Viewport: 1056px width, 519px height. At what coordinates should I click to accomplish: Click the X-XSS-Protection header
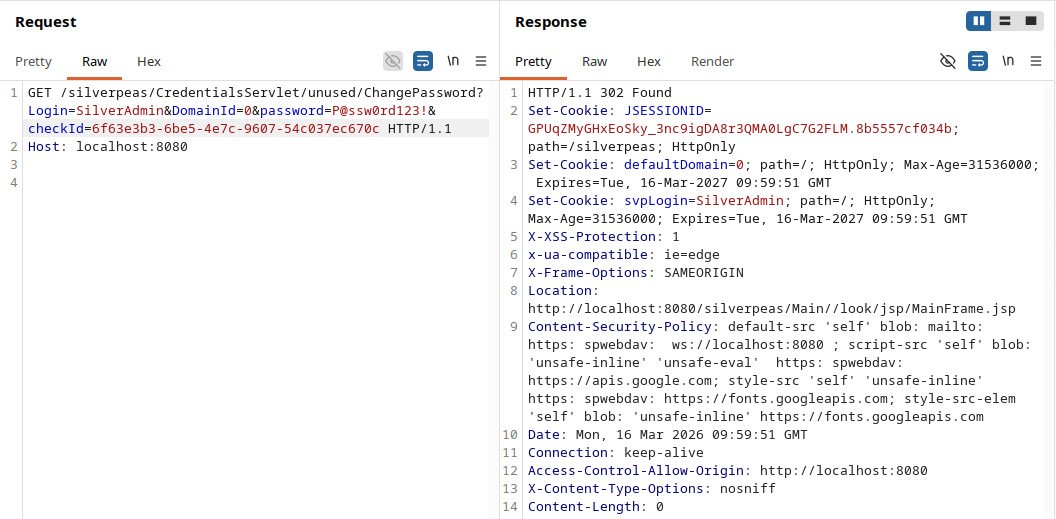tap(603, 237)
